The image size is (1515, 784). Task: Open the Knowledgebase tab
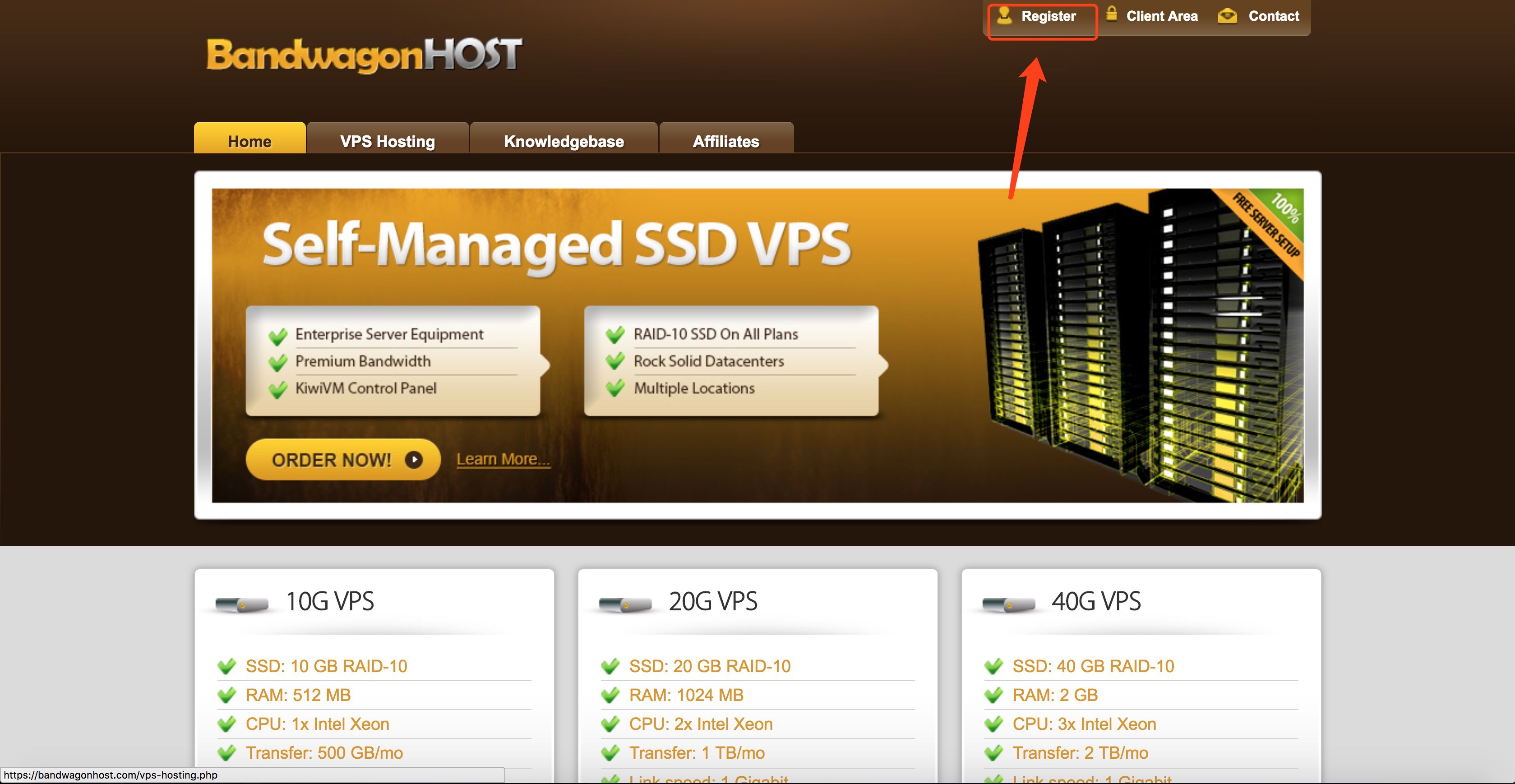[x=564, y=141]
